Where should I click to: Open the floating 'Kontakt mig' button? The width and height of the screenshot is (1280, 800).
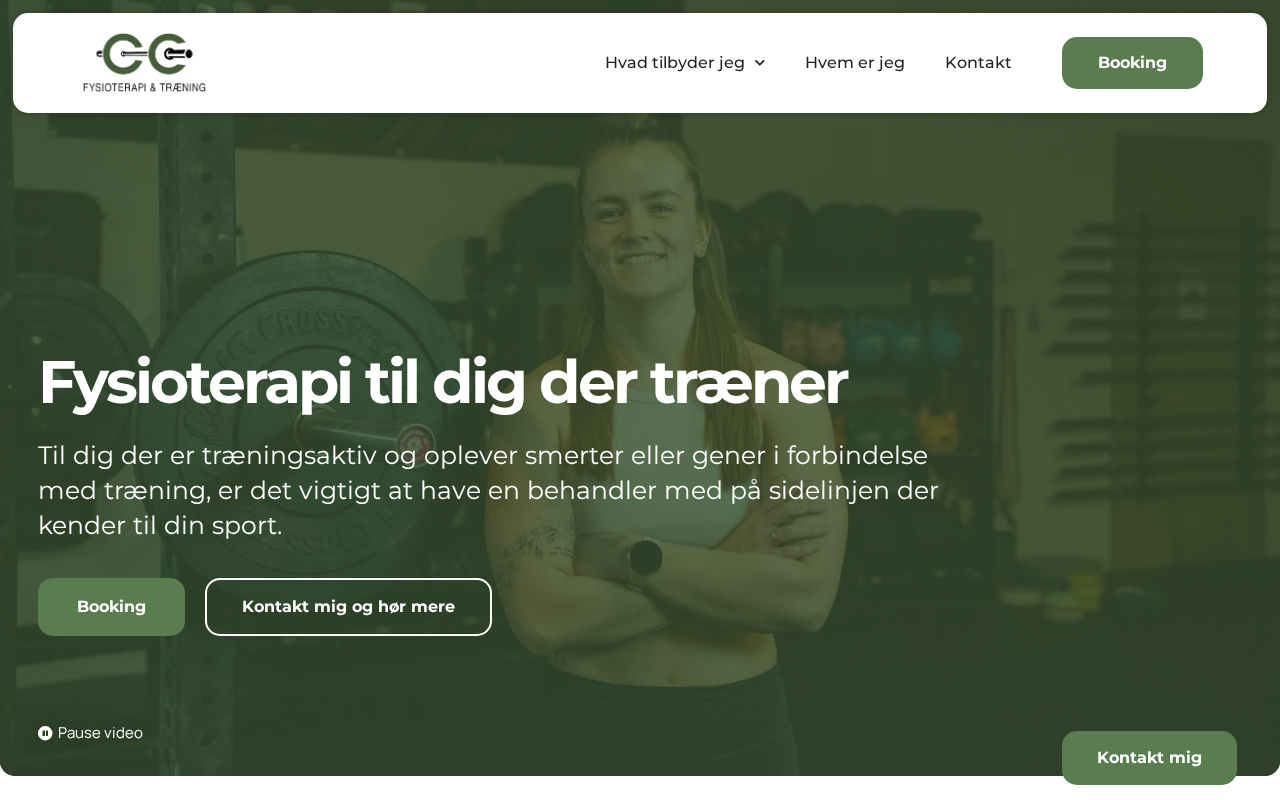(1149, 758)
